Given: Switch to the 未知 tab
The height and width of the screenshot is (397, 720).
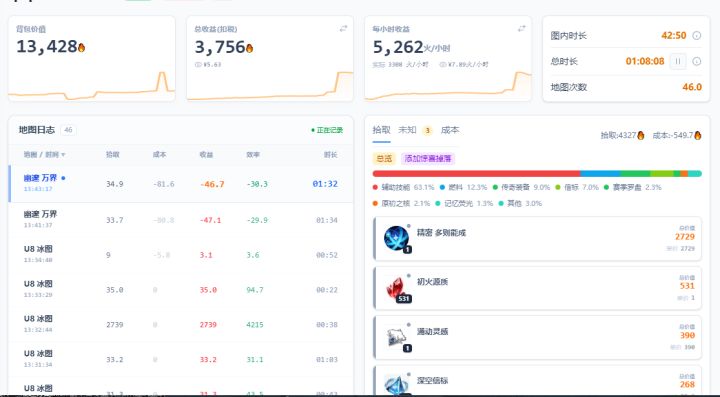Looking at the screenshot, I should [407, 130].
